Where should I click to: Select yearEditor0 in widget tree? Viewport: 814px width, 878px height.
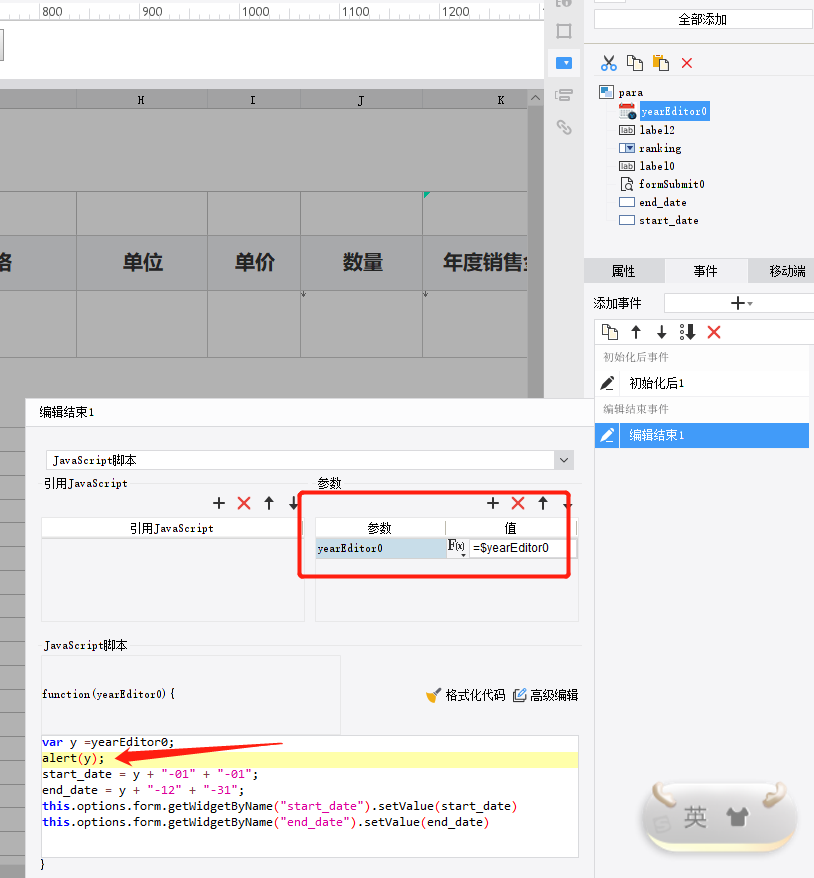674,111
